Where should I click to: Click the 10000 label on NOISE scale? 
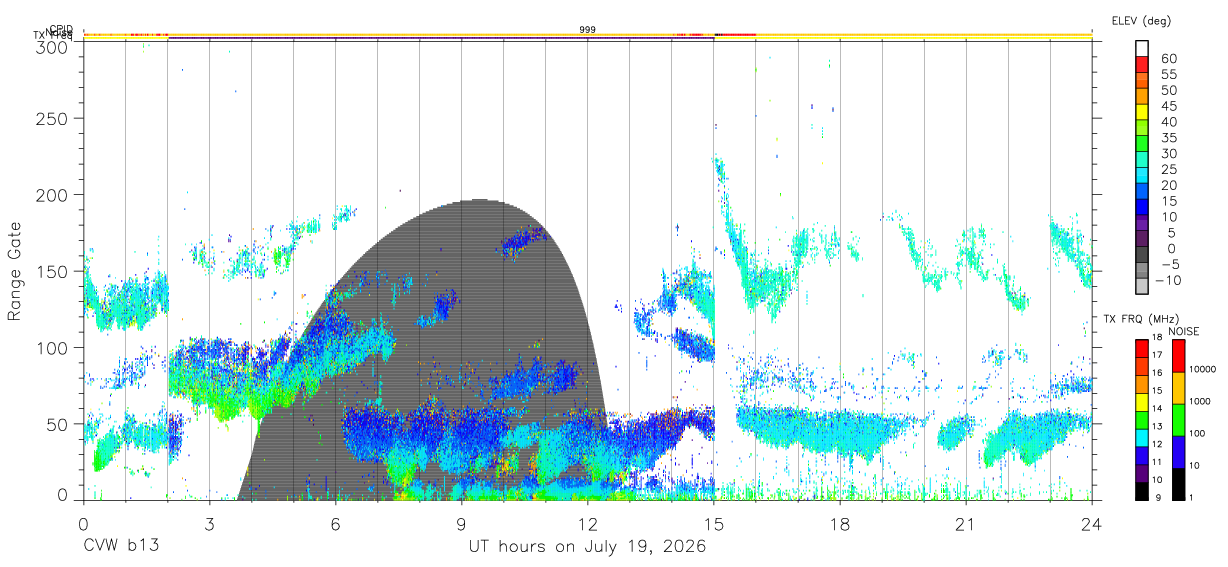[x=1201, y=369]
